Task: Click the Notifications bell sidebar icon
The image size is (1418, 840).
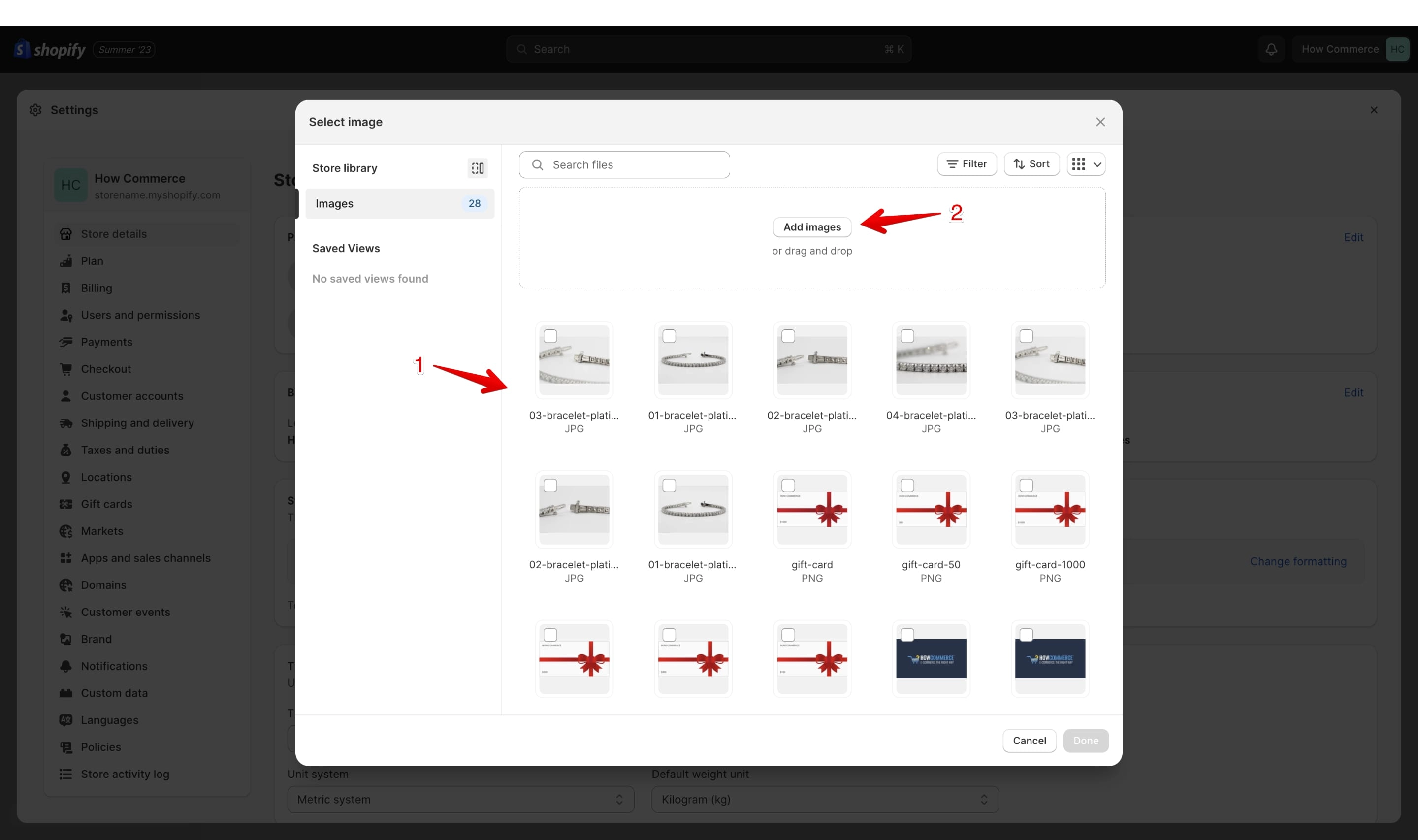Action: tap(65, 666)
